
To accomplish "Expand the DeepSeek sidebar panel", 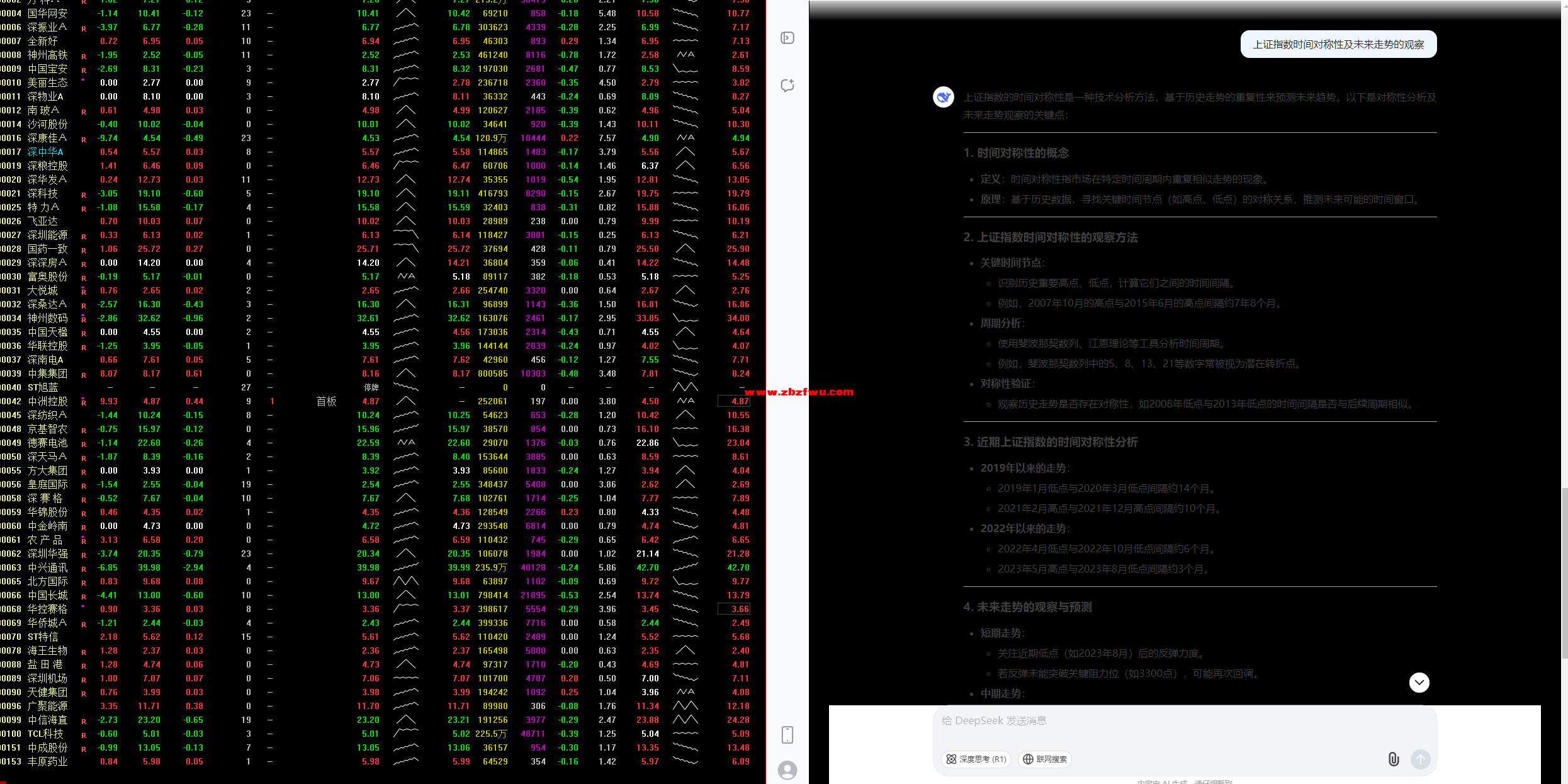I will coord(787,38).
